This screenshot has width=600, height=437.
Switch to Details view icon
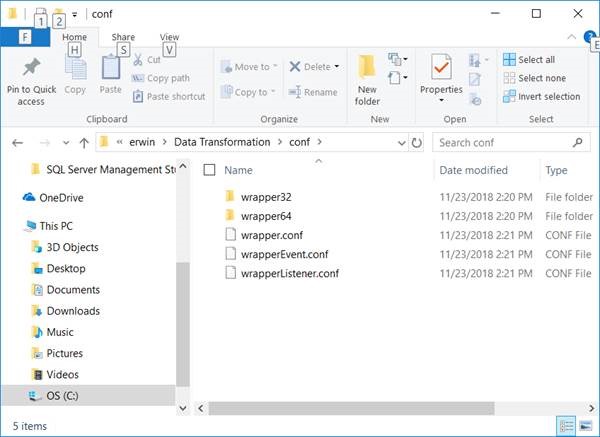(566, 425)
